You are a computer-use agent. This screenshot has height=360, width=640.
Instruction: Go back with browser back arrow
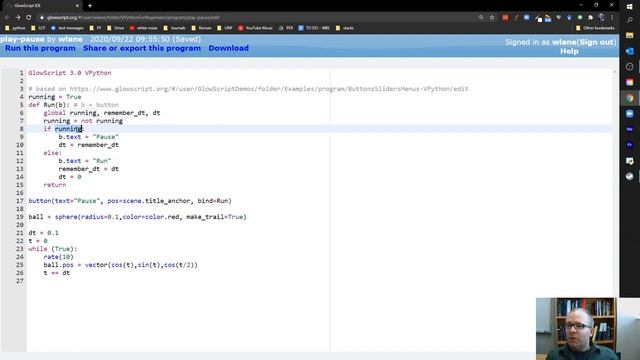click(7, 18)
